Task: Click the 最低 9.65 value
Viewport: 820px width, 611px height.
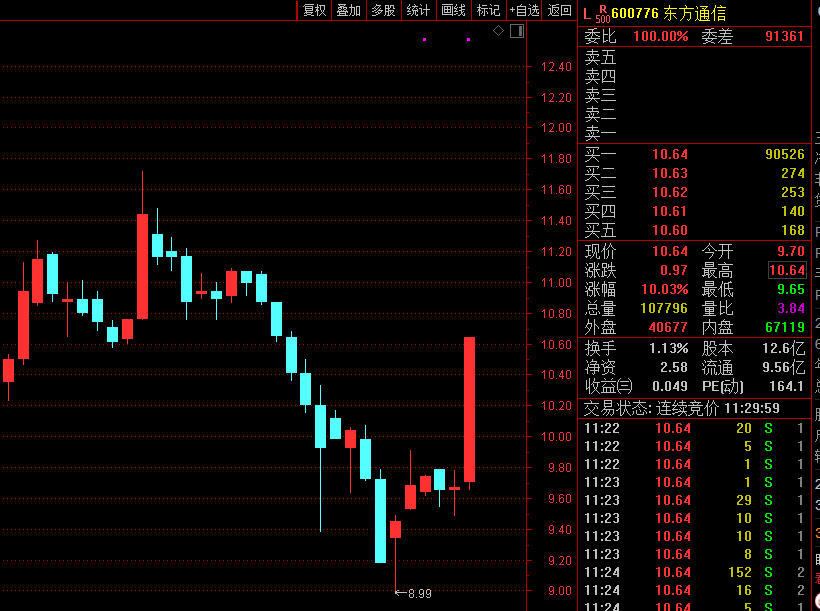Action: (791, 289)
